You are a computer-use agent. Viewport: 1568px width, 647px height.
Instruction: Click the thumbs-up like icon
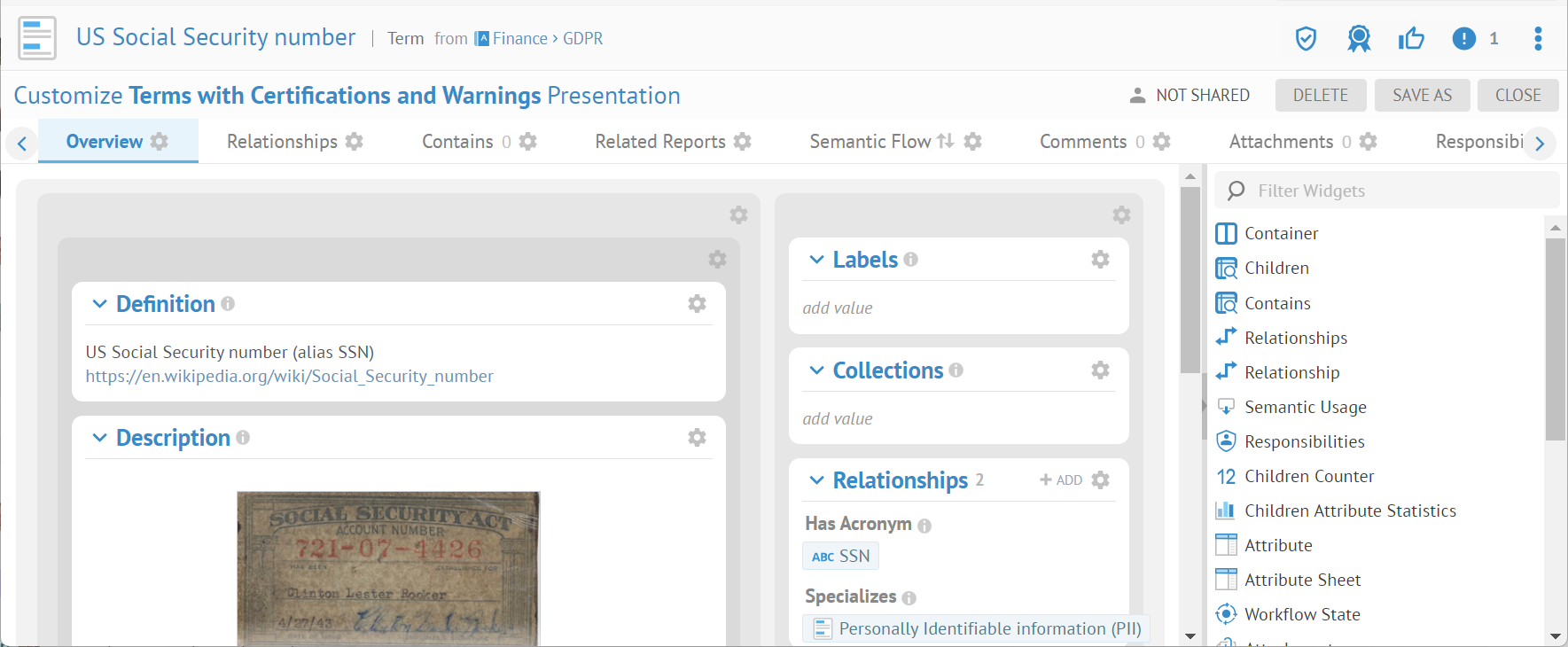click(x=1411, y=38)
